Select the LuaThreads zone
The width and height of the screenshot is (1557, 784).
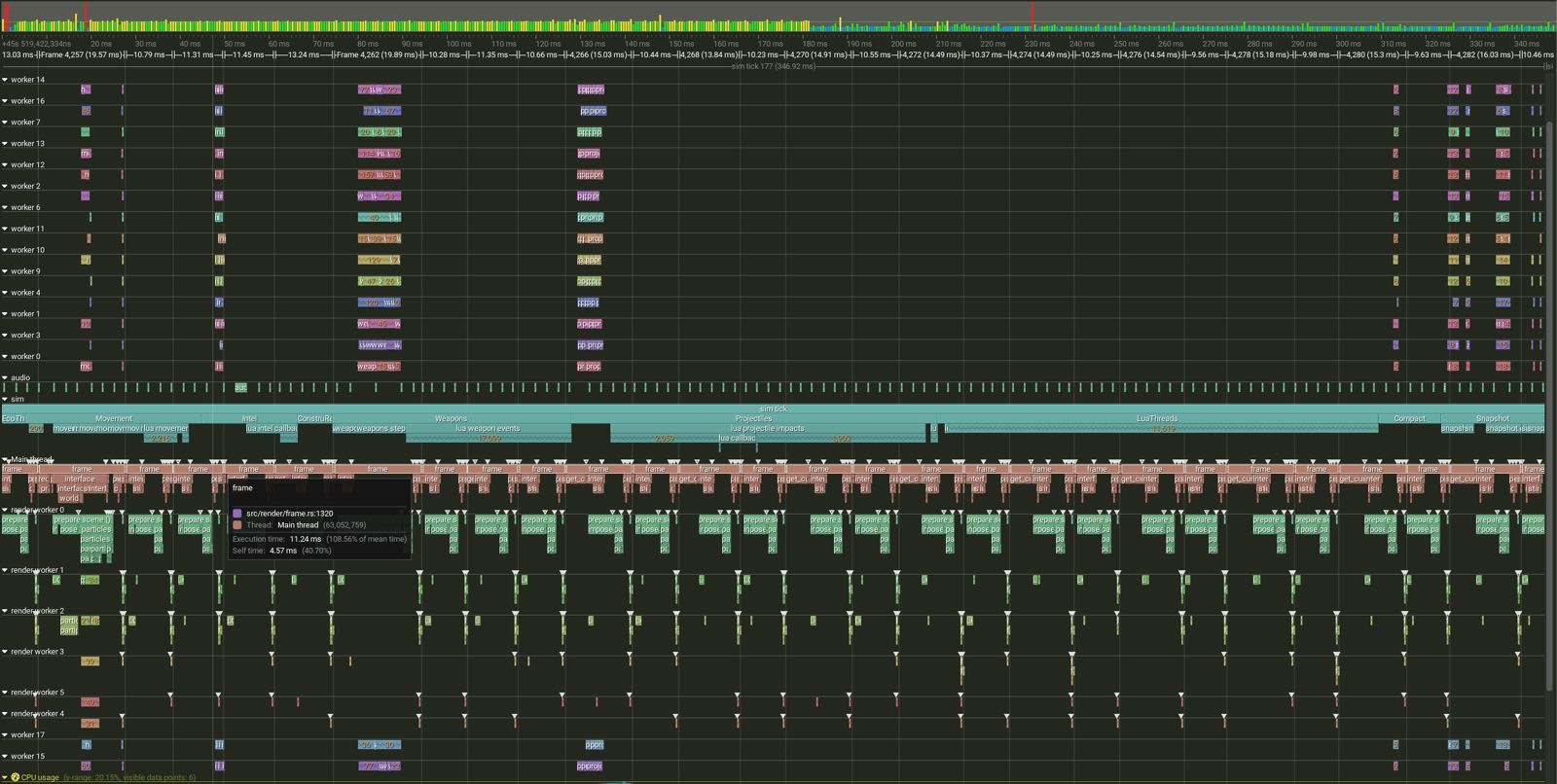[x=1157, y=418]
